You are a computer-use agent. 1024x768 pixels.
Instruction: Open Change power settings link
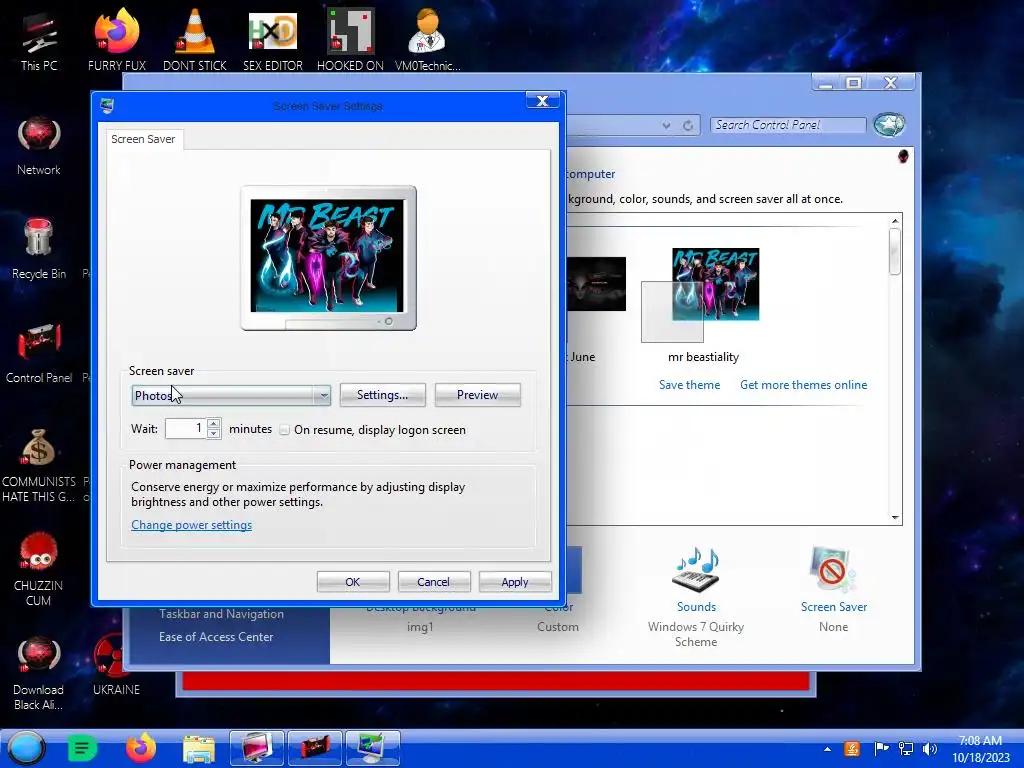(191, 525)
